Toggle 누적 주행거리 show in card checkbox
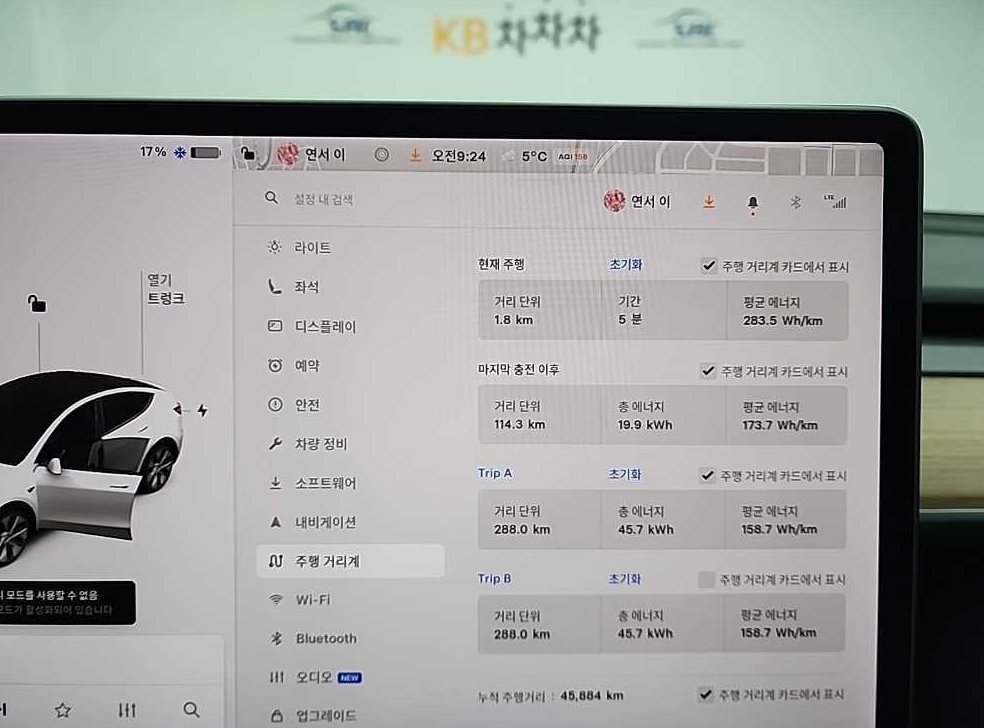 (705, 694)
